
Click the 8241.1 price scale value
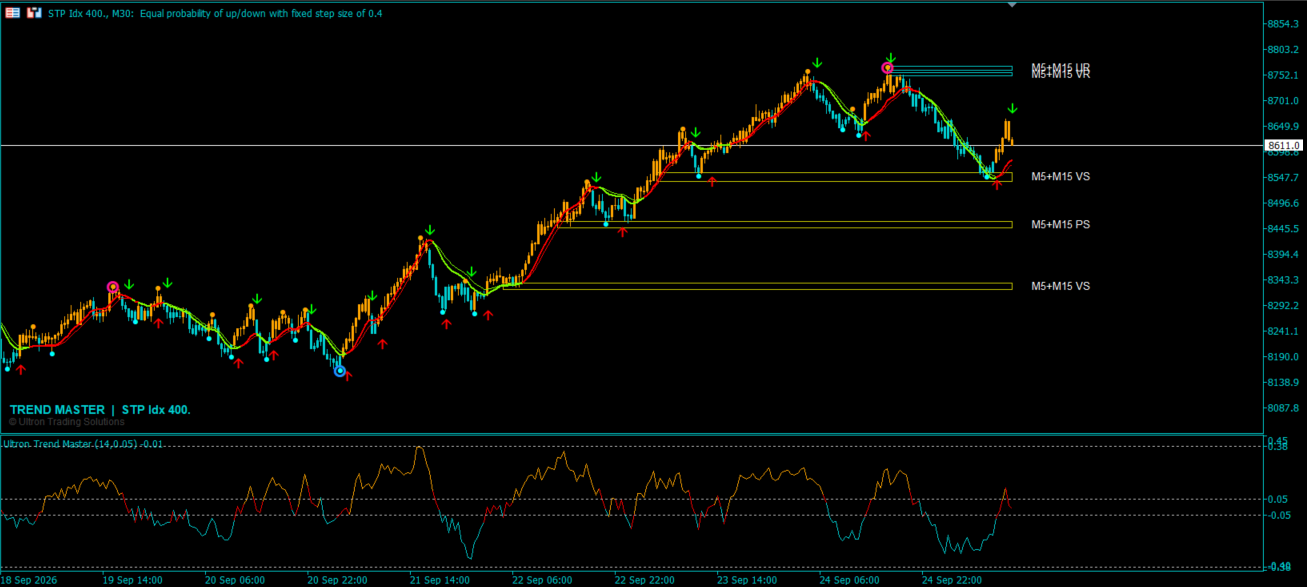tap(1281, 331)
